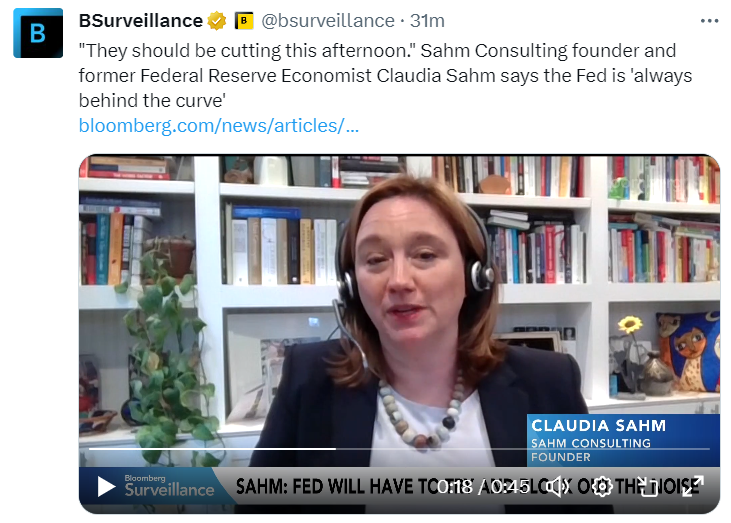Image resolution: width=731 pixels, height=523 pixels.
Task: Click the BSurveillance profile avatar
Action: click(x=38, y=33)
